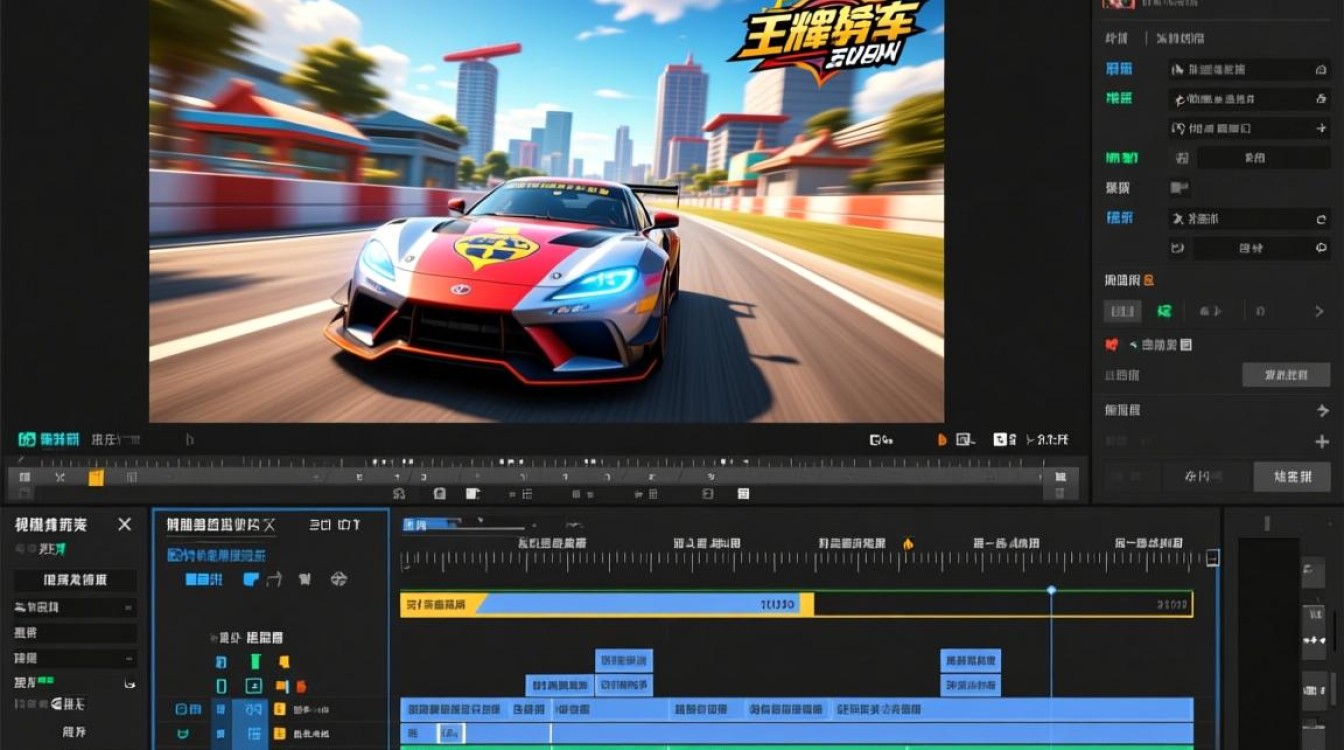Click the right arrow icon above the large plus
Viewport: 1344px width, 750px height.
[1322, 410]
